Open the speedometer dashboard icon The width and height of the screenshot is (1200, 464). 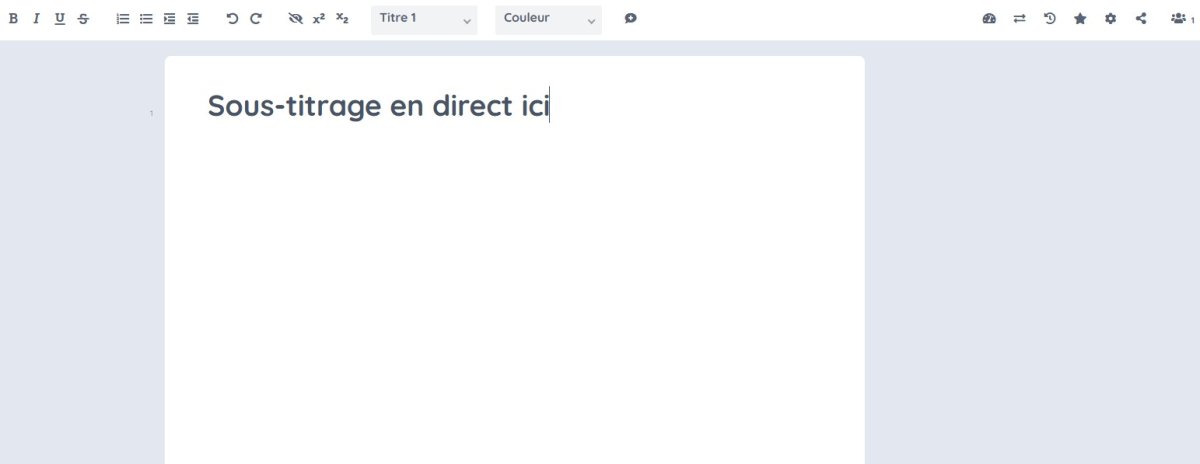tap(989, 19)
